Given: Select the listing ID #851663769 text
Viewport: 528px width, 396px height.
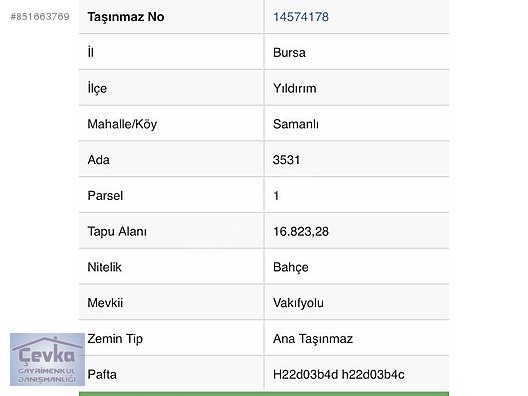Looking at the screenshot, I should pos(40,16).
